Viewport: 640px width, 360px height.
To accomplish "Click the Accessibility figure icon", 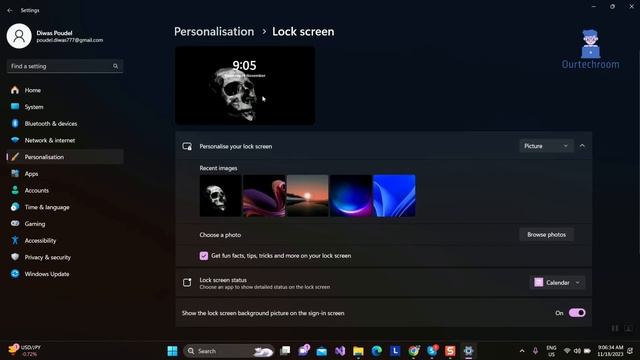I will pyautogui.click(x=15, y=240).
